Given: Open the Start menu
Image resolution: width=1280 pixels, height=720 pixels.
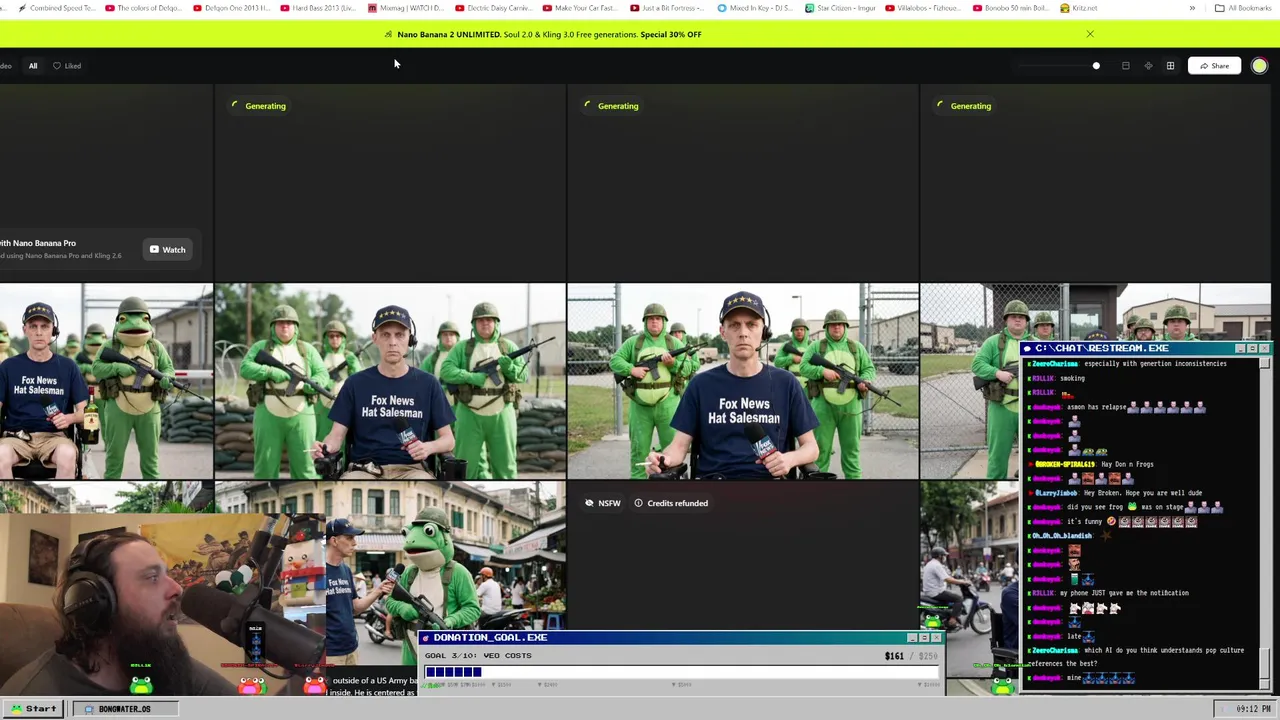Looking at the screenshot, I should point(33,709).
